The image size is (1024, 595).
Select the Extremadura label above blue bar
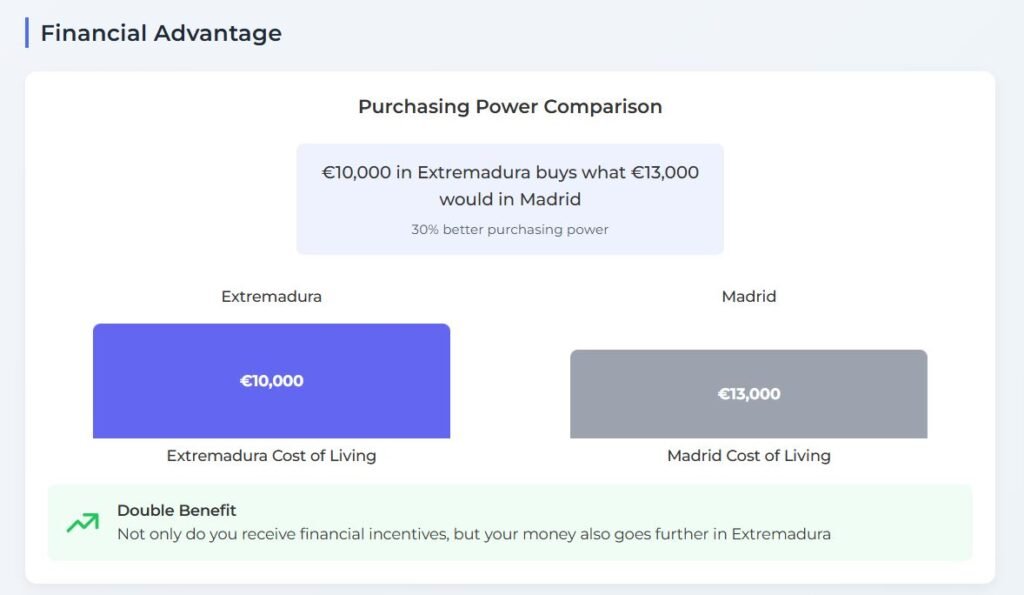pos(271,297)
